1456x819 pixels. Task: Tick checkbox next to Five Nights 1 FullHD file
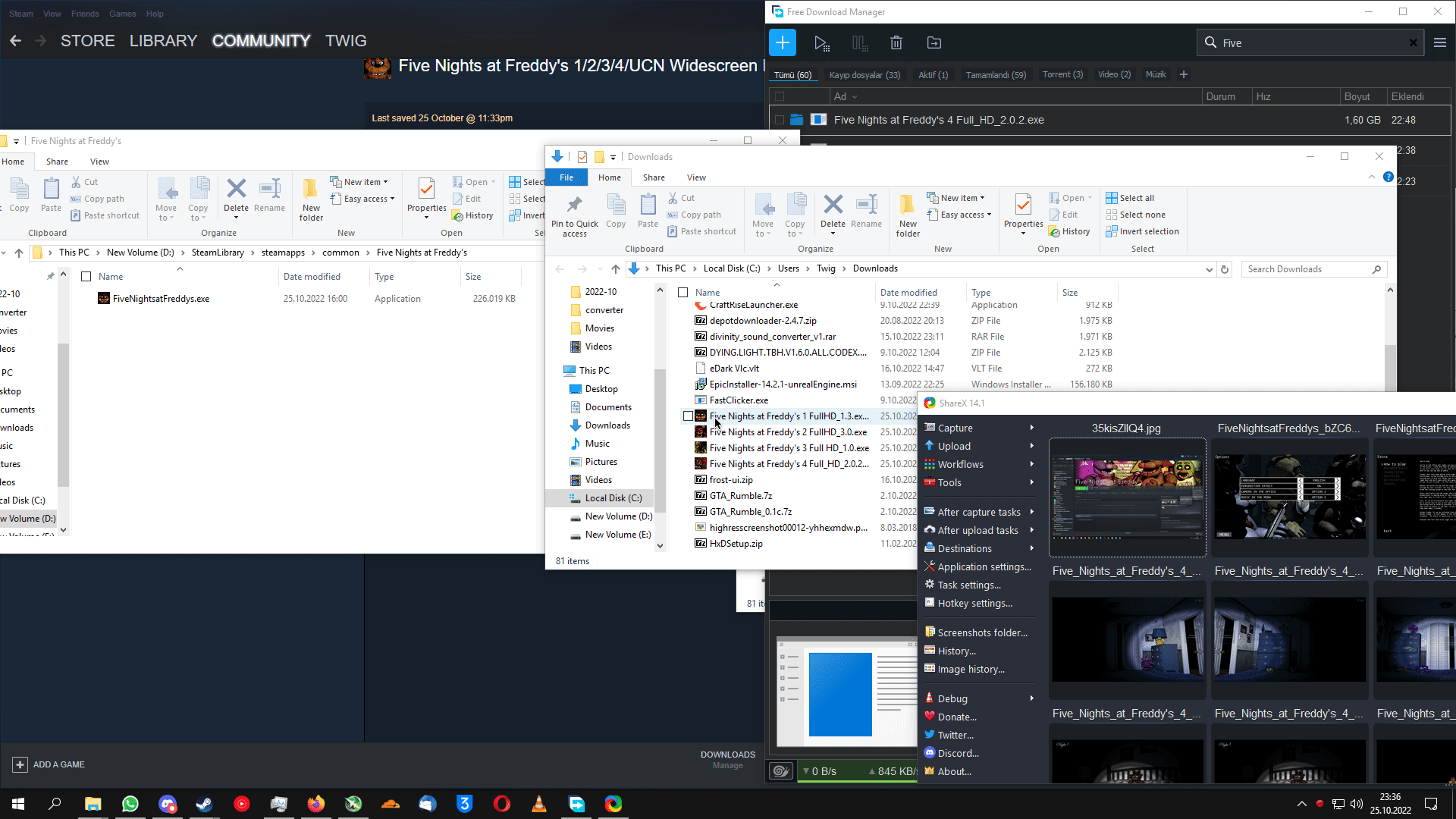coord(688,416)
